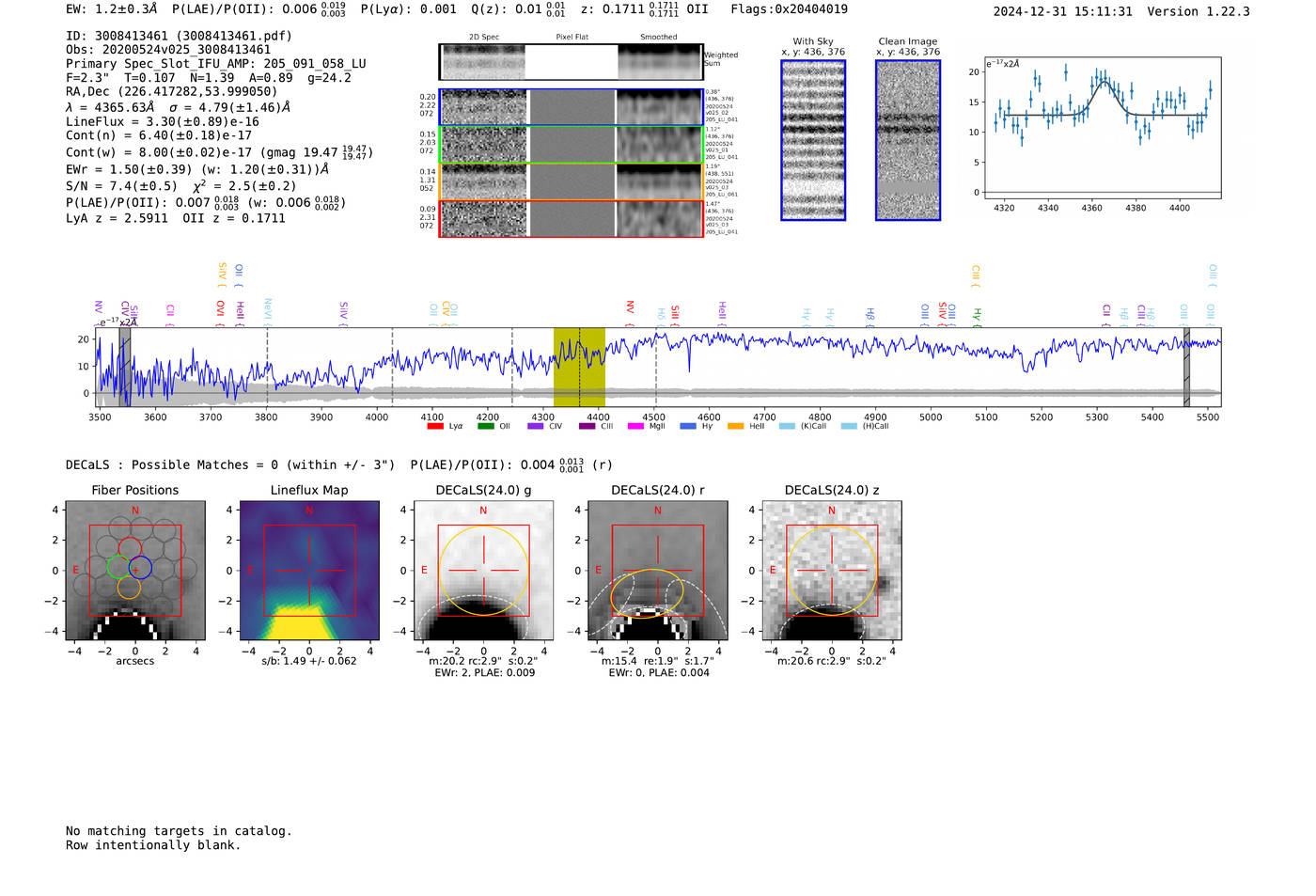Click the ID: 3008413461 line
Image resolution: width=1316 pixels, height=896 pixels.
179,36
